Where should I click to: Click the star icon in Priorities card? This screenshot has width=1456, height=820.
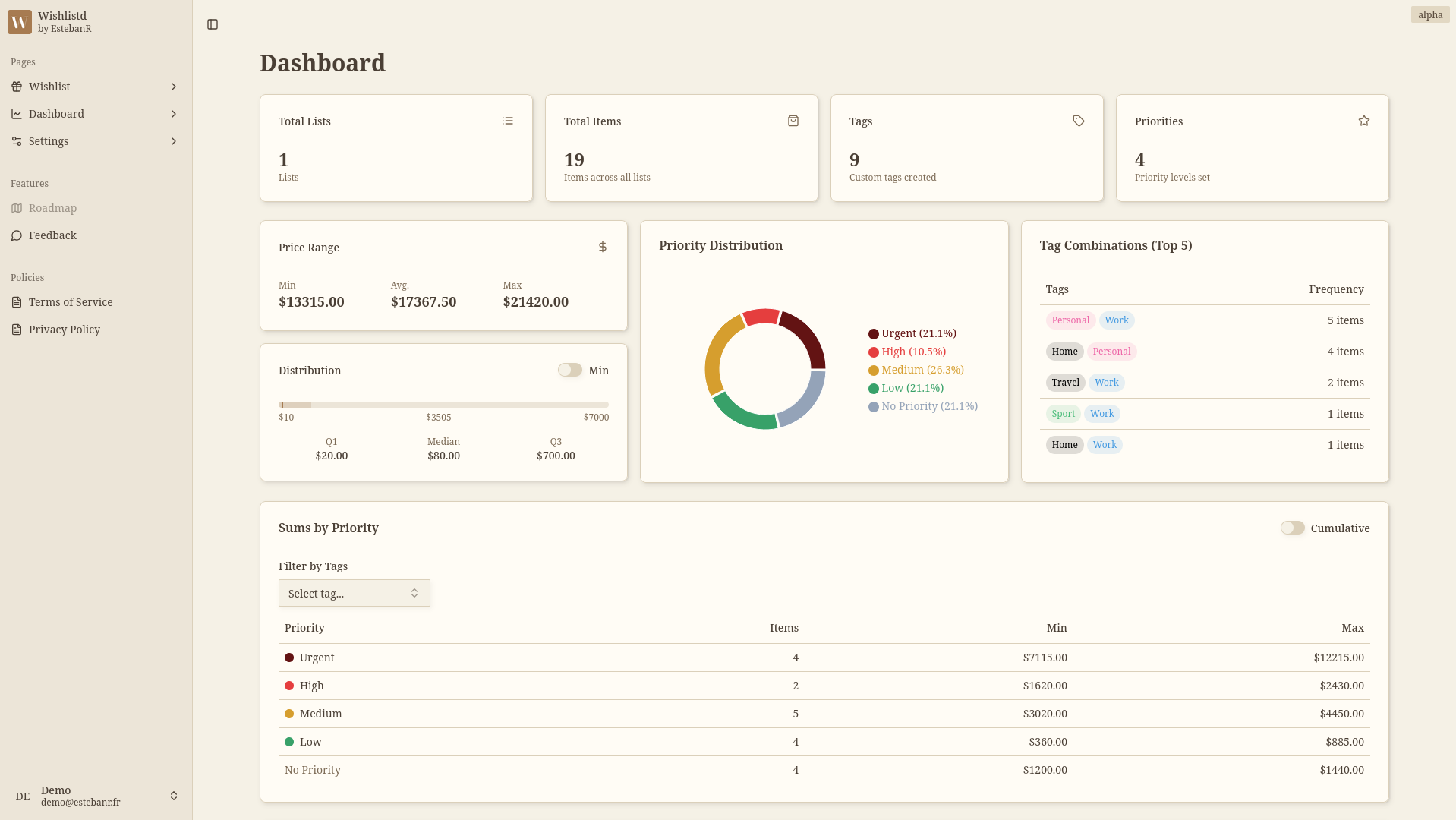(x=1364, y=121)
